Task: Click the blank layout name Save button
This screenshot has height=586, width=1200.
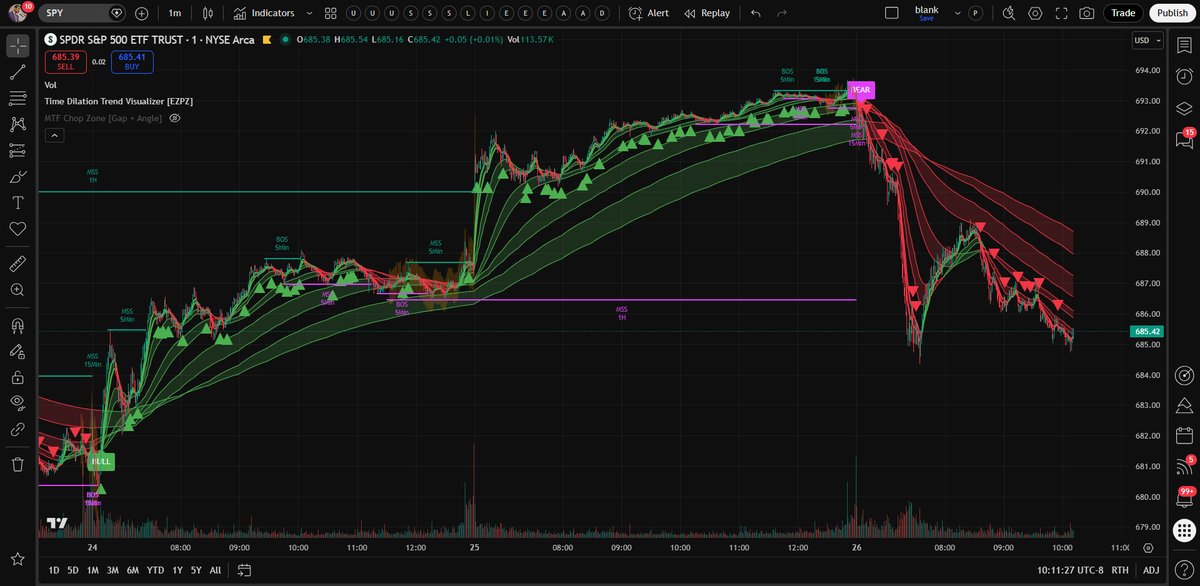Action: (926, 13)
